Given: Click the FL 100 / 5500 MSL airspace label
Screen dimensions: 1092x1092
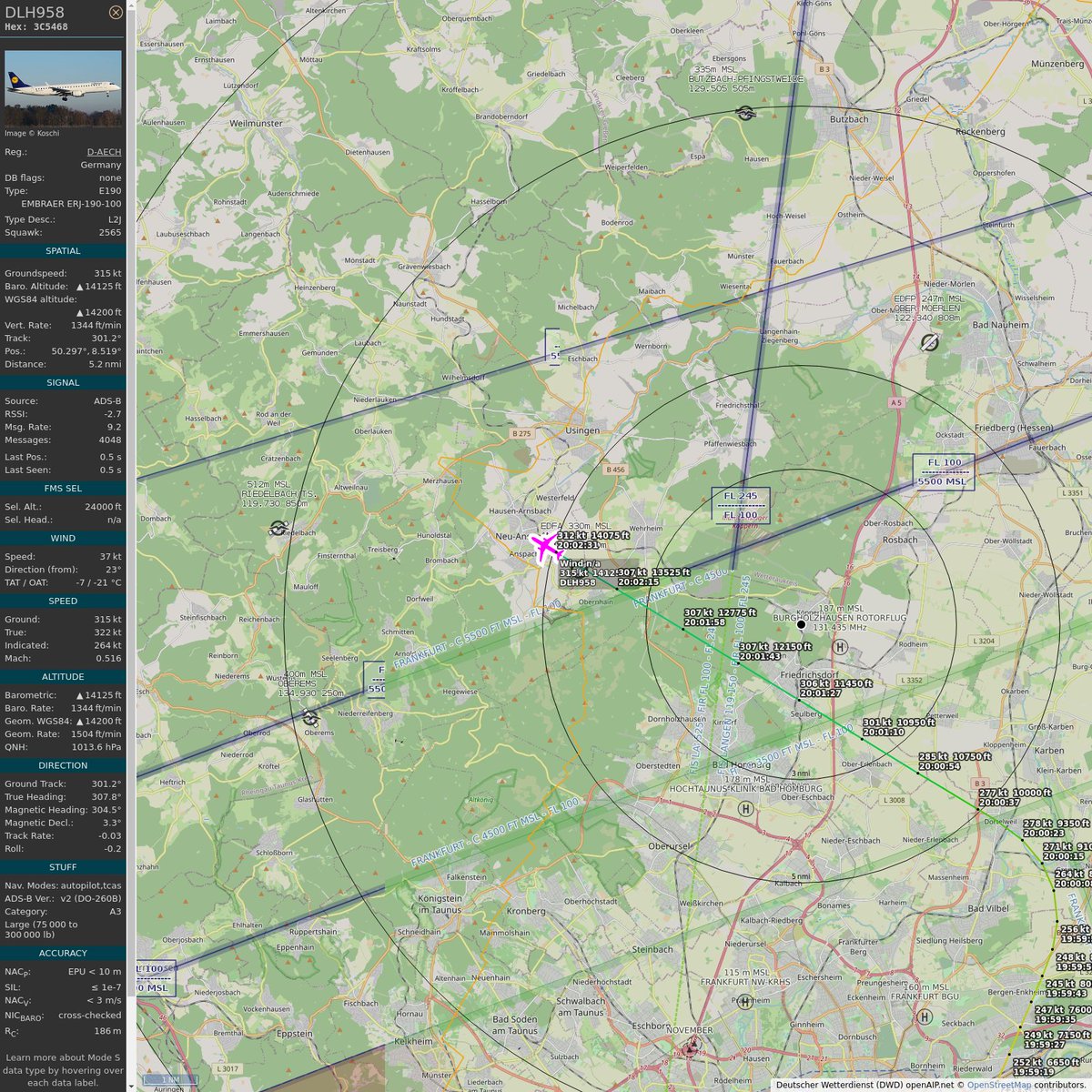Looking at the screenshot, I should point(944,472).
